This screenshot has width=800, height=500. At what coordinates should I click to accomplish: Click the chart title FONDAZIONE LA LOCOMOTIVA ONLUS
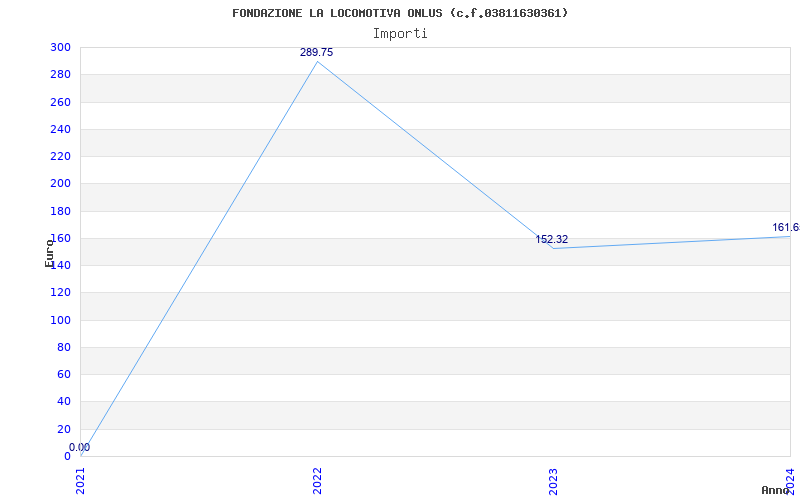pos(400,13)
